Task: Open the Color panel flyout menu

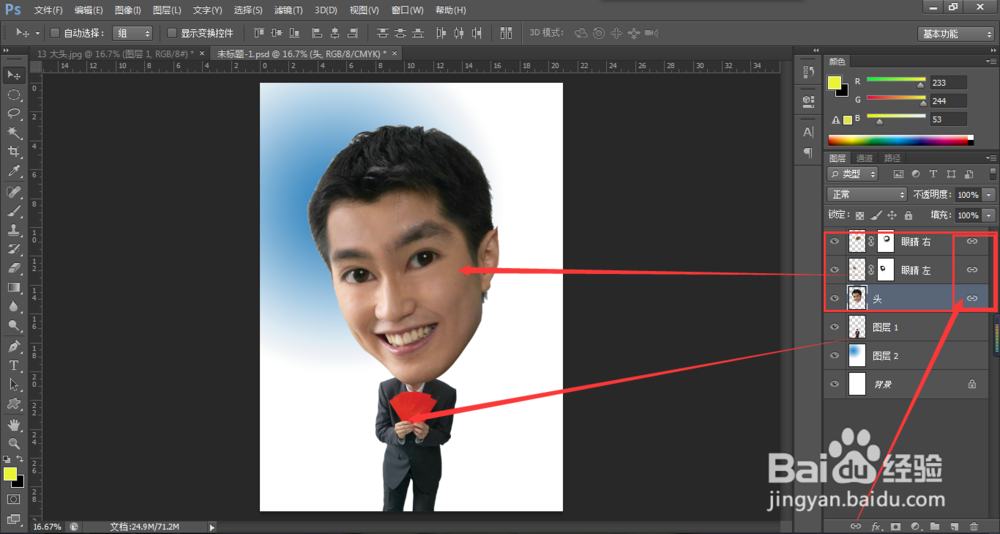Action: tap(990, 62)
